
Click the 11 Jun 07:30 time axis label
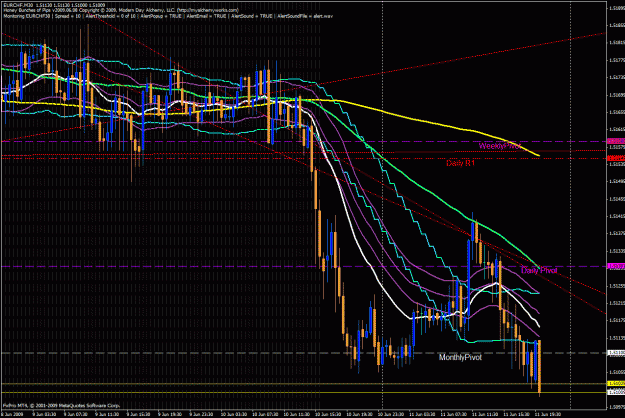(x=453, y=414)
